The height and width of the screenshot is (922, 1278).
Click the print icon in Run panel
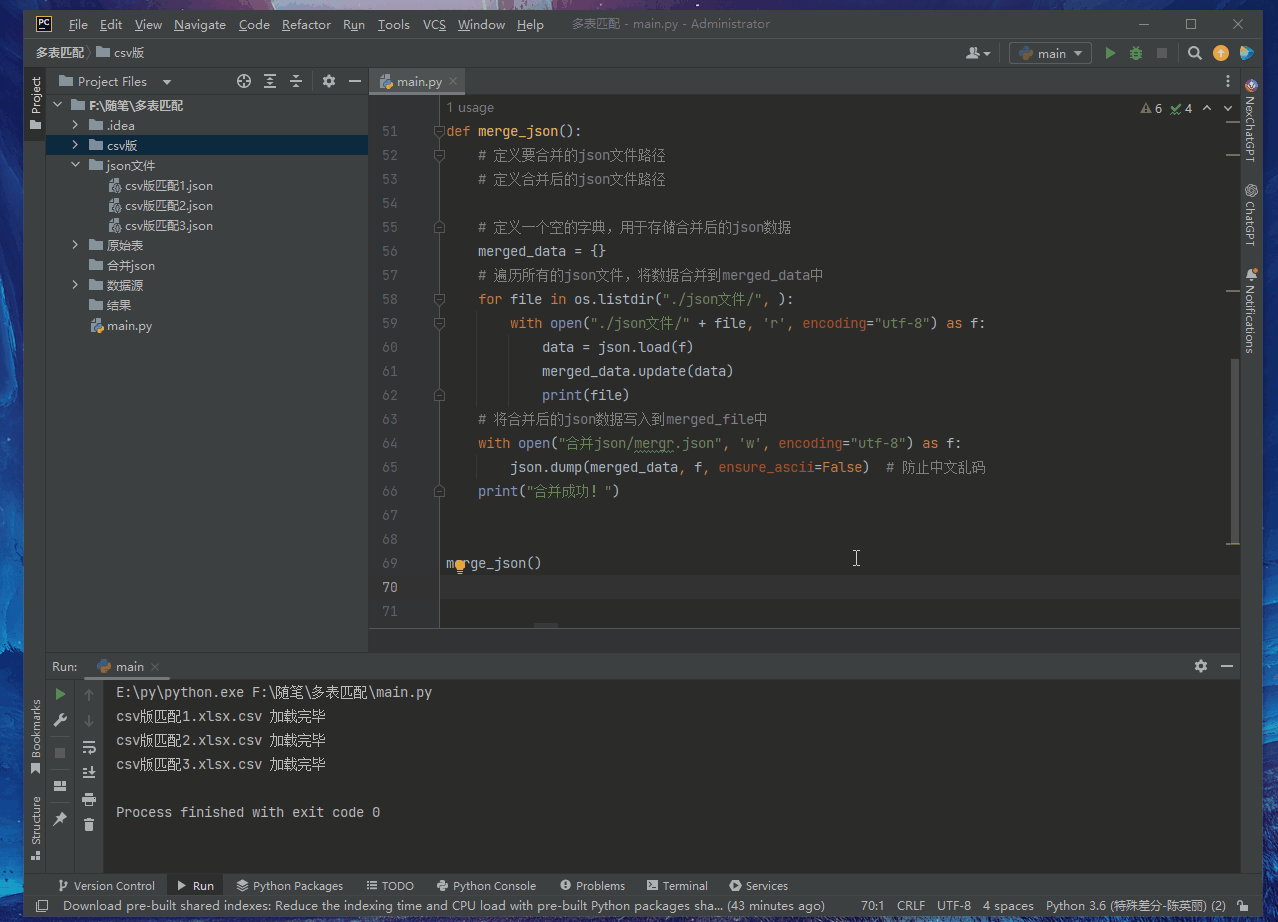[89, 798]
